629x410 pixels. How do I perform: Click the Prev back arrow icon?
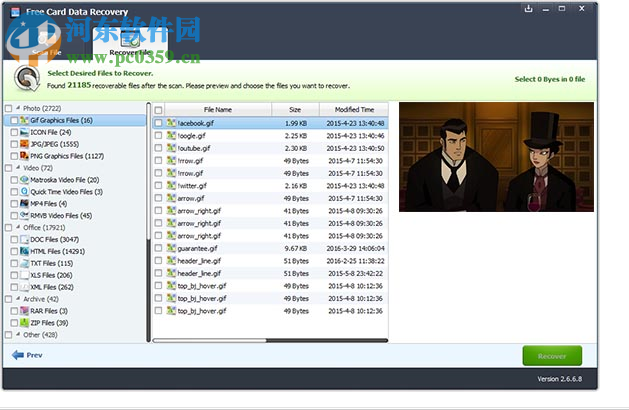(18, 355)
